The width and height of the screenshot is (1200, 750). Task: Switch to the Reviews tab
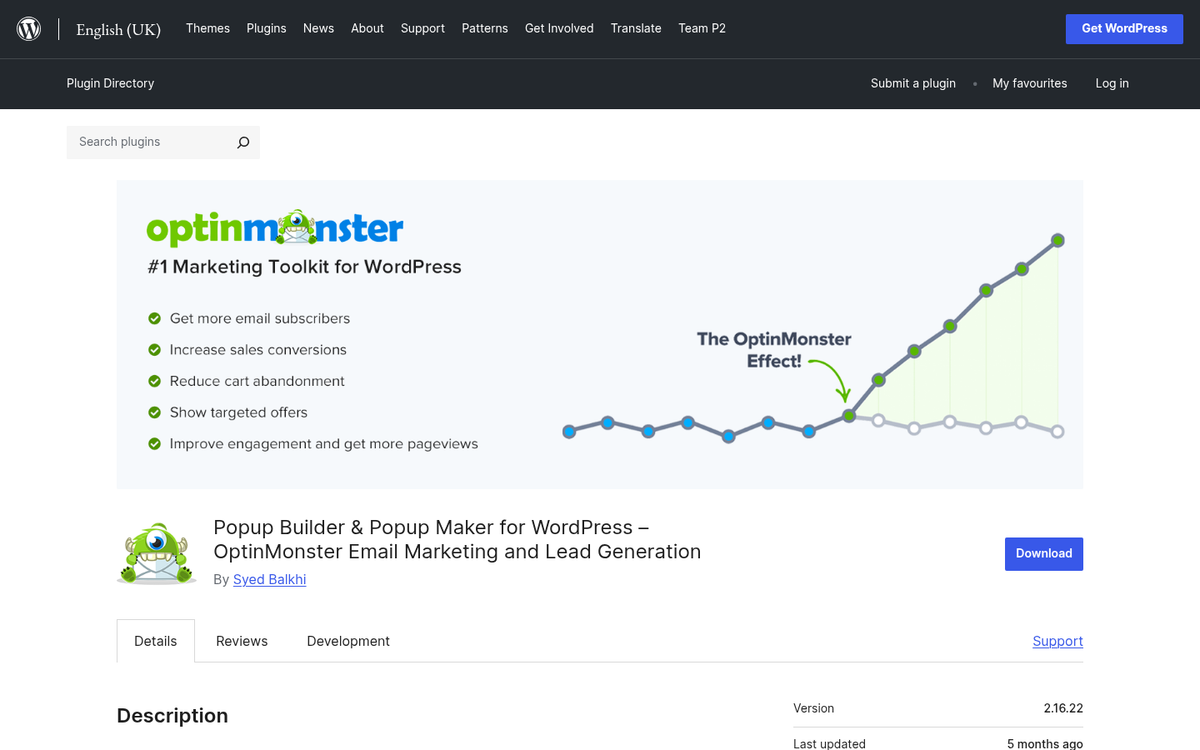point(240,640)
